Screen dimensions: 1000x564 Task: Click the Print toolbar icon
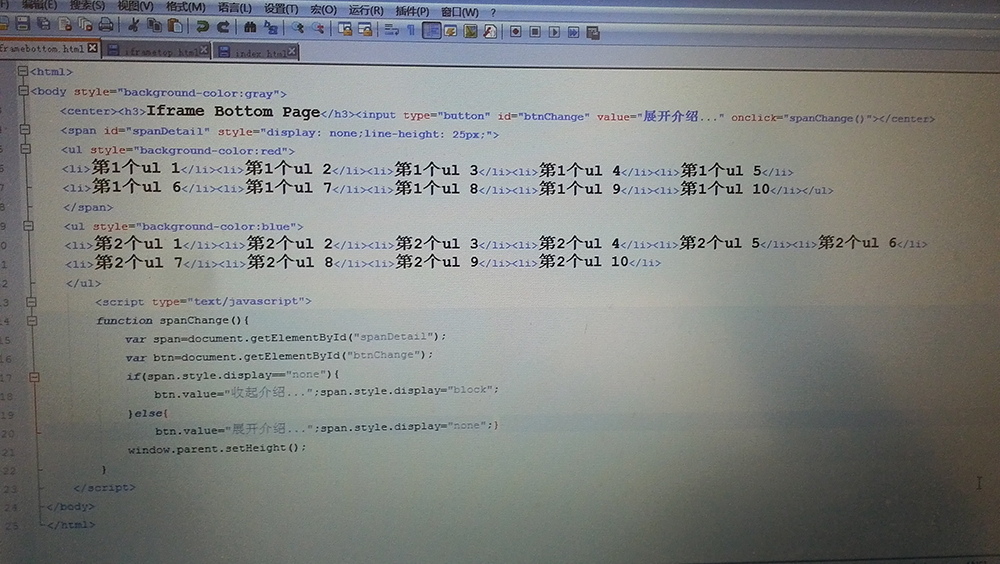click(106, 25)
